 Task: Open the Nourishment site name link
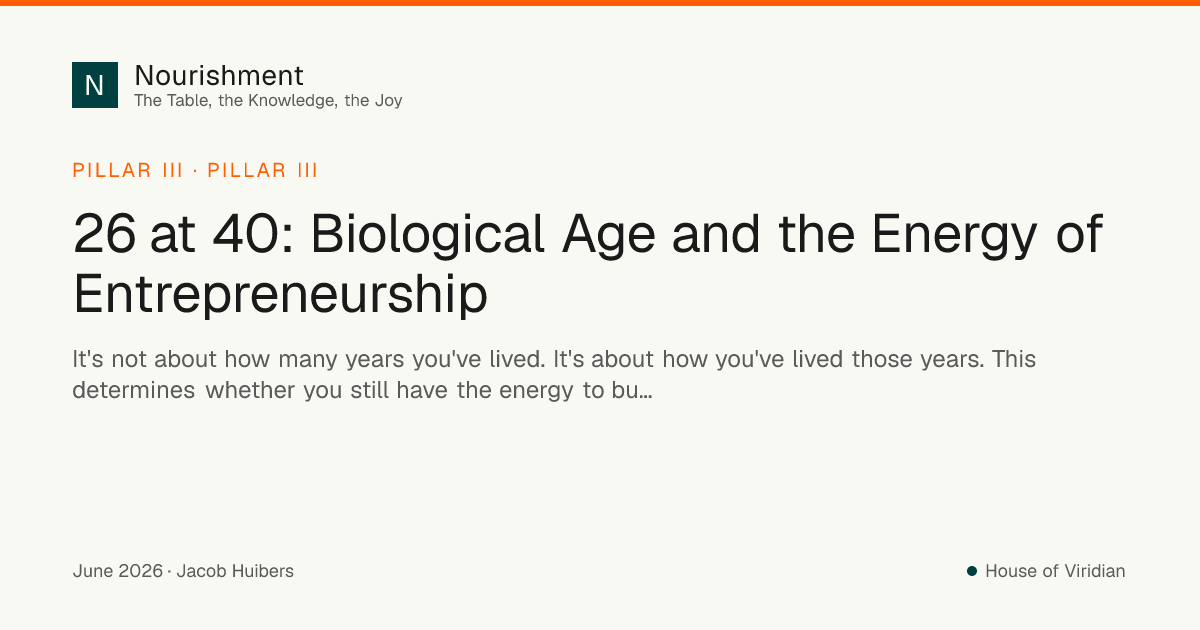(x=219, y=75)
